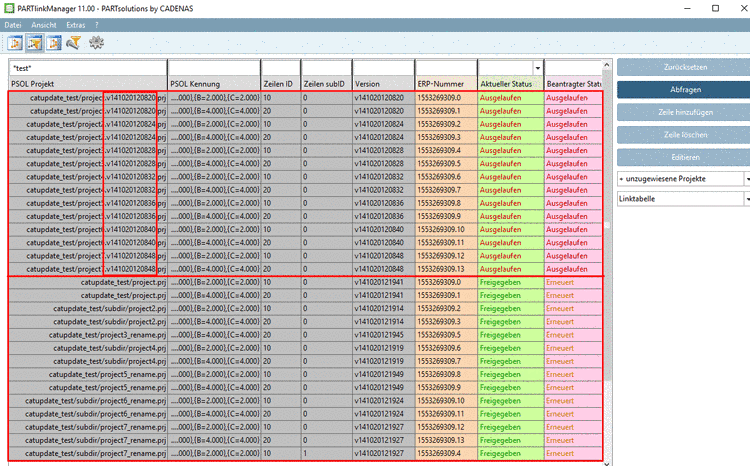The height and width of the screenshot is (466, 750).
Task: Select ERP-Nummer 1553269309.10 in Ausgelaufen row
Action: click(446, 230)
